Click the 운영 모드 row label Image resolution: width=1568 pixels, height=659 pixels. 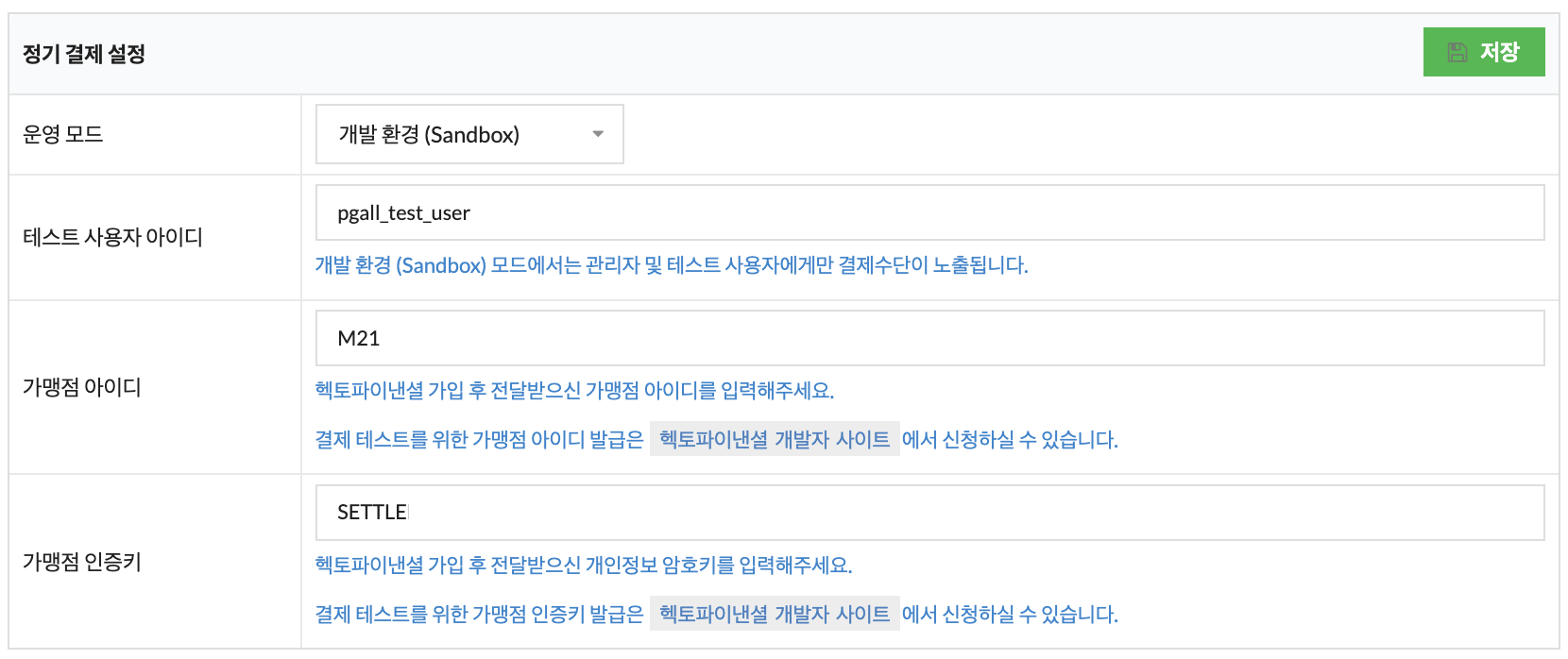(63, 134)
